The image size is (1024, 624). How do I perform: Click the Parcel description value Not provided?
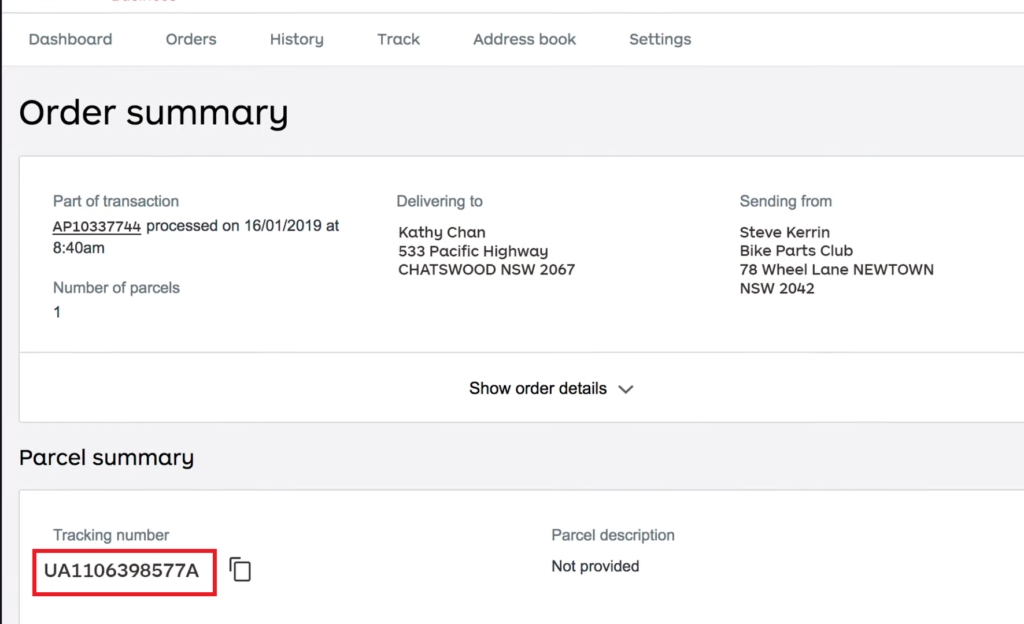pos(594,565)
